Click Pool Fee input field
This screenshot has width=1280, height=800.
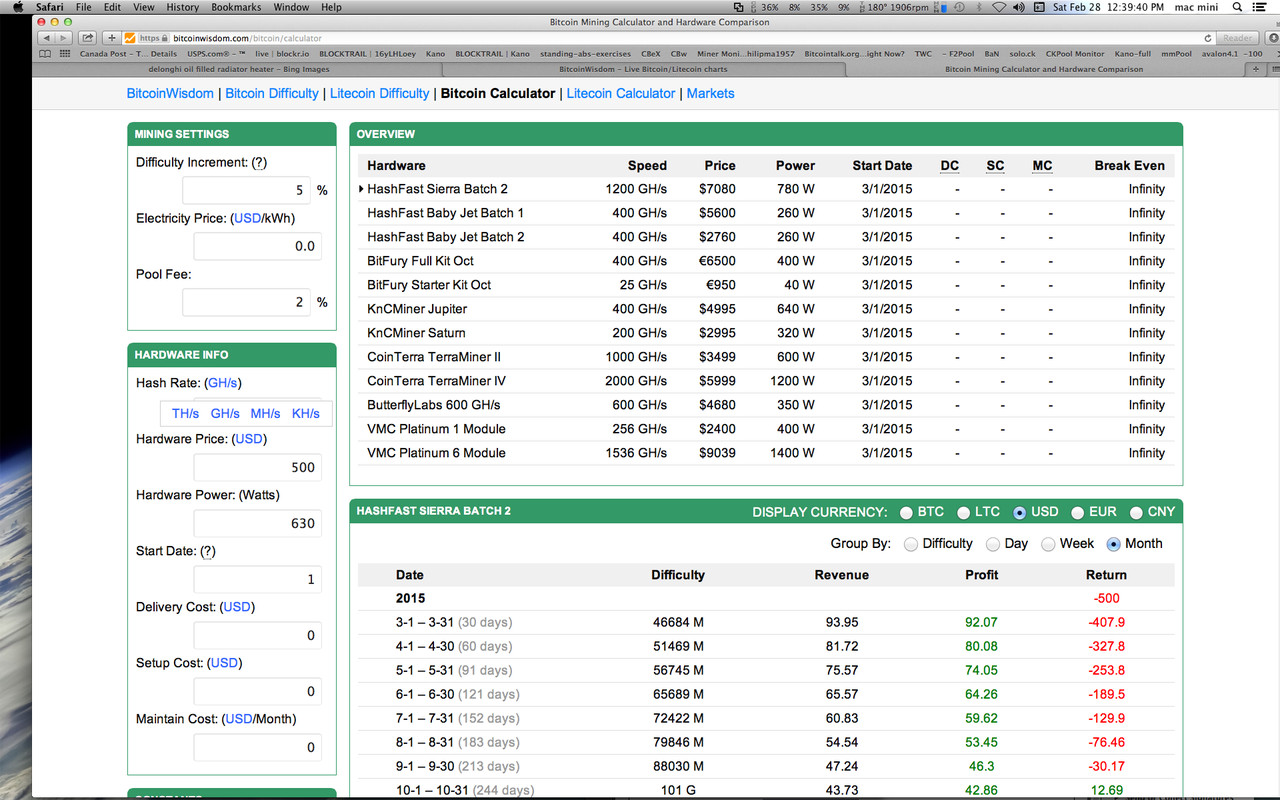(246, 302)
